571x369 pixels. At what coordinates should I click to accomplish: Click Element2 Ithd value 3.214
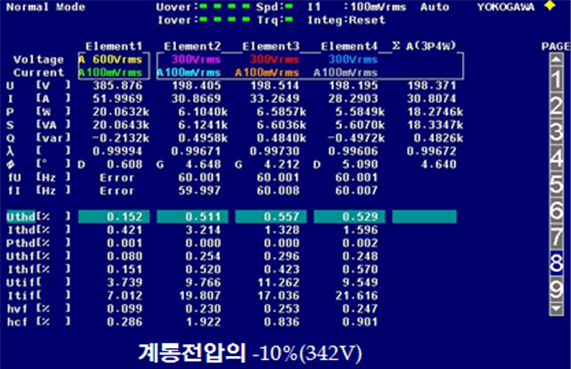203,230
